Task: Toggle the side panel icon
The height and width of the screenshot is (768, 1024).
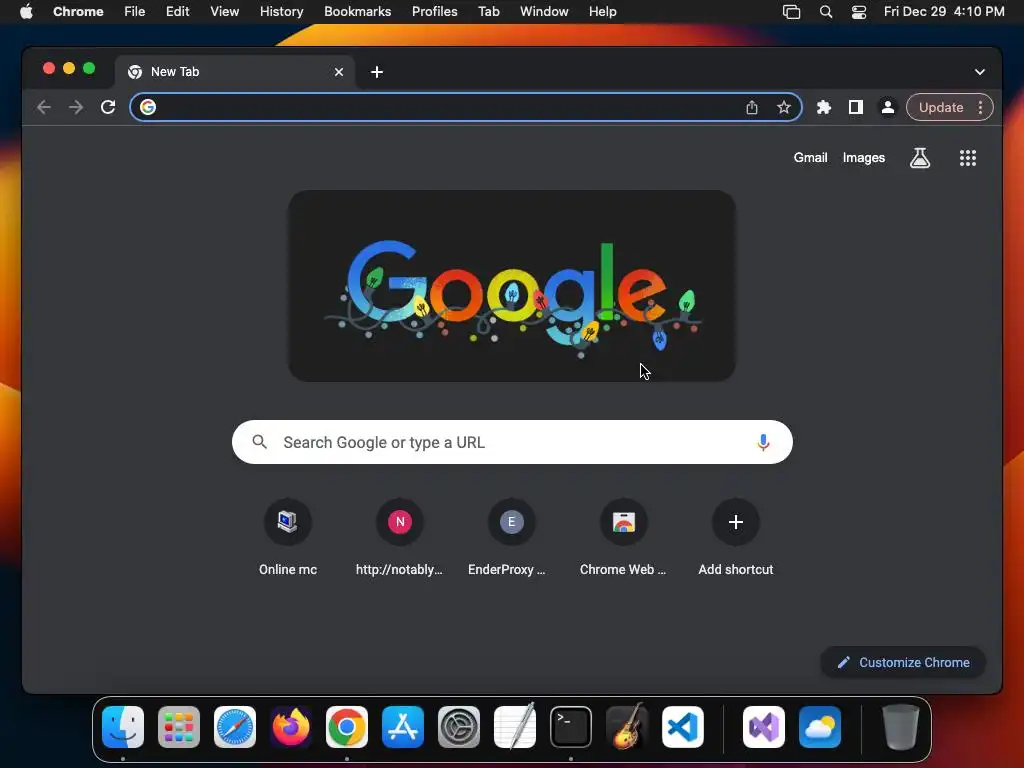Action: point(856,107)
